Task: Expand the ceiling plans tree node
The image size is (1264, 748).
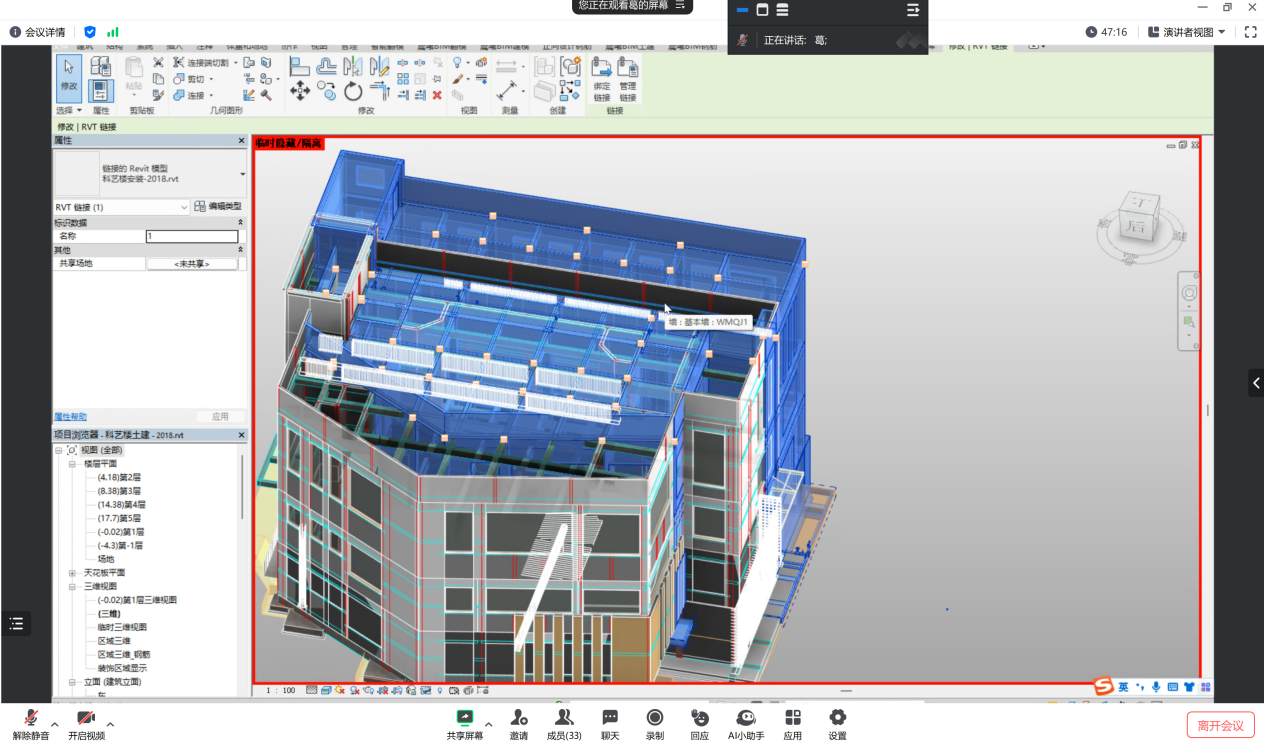Action: [x=72, y=573]
